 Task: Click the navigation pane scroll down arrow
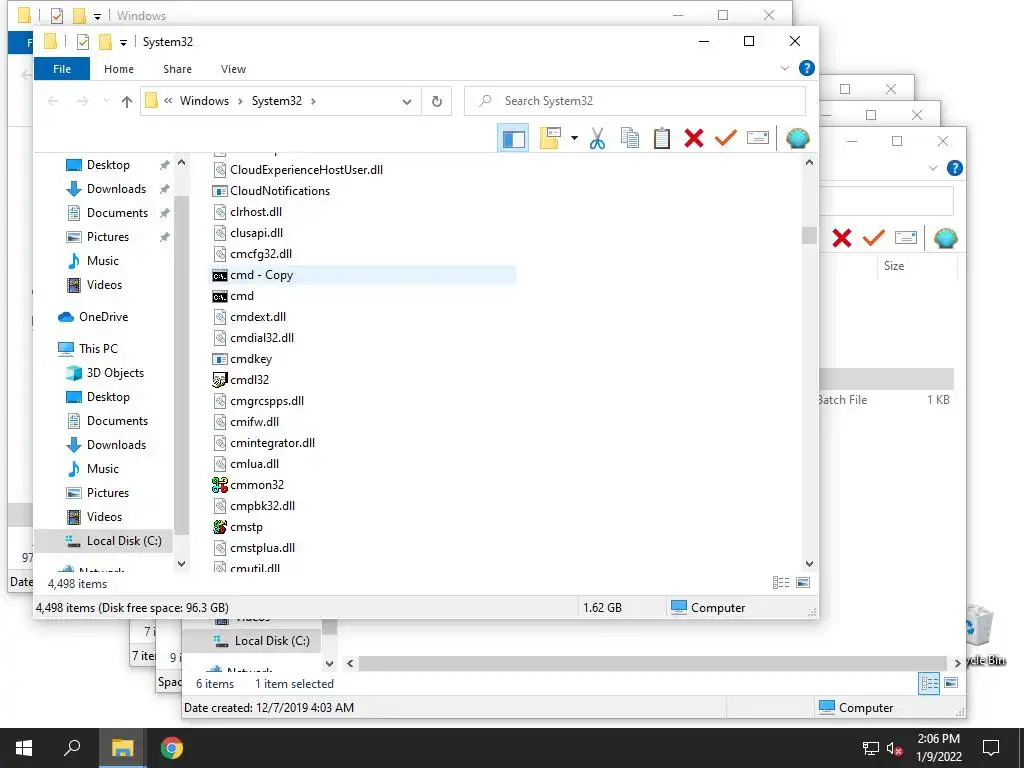(x=182, y=564)
